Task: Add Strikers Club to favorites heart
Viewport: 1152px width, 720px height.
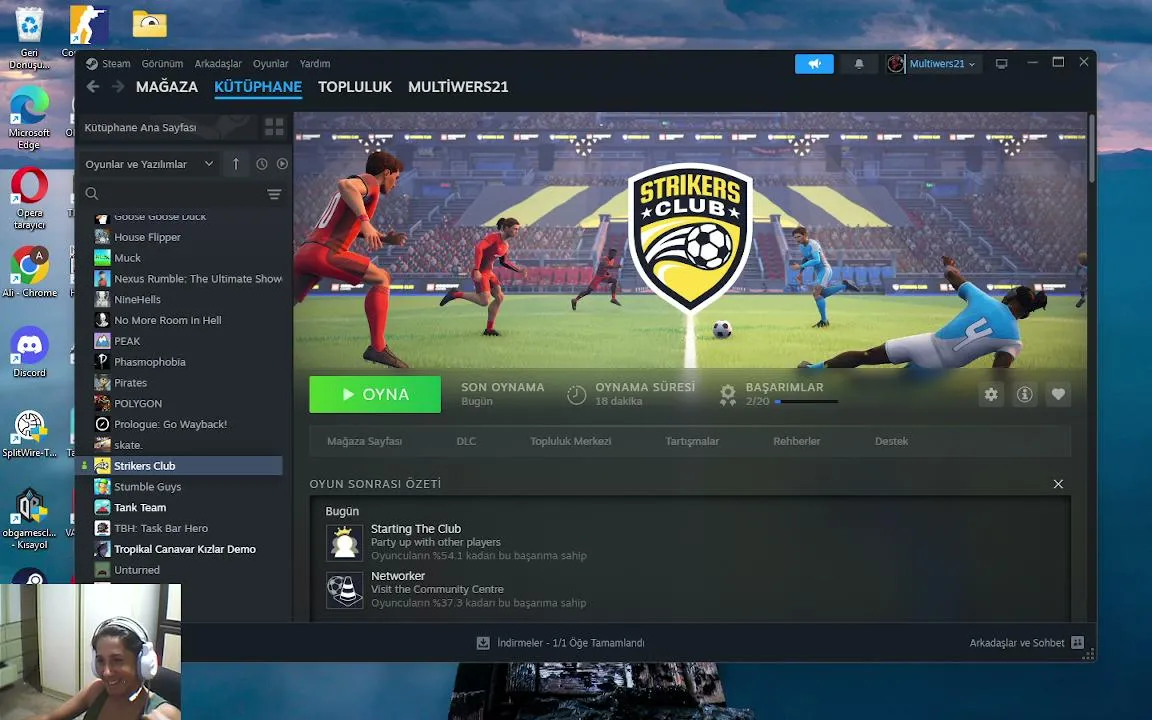Action: click(x=1058, y=395)
